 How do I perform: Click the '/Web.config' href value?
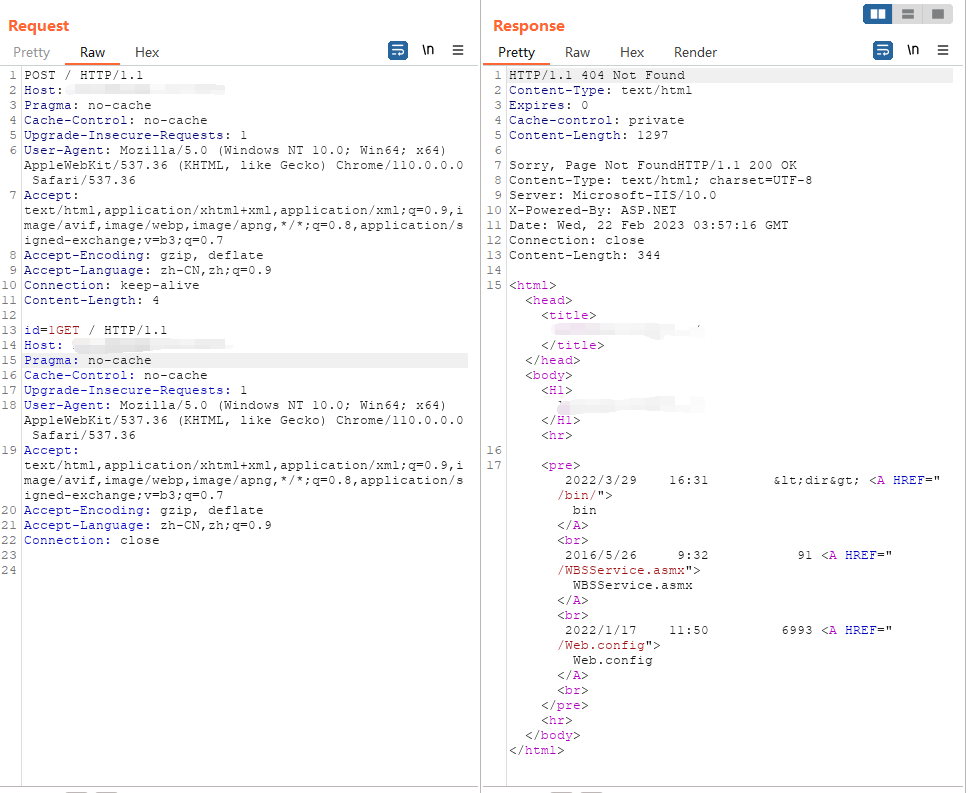[601, 646]
